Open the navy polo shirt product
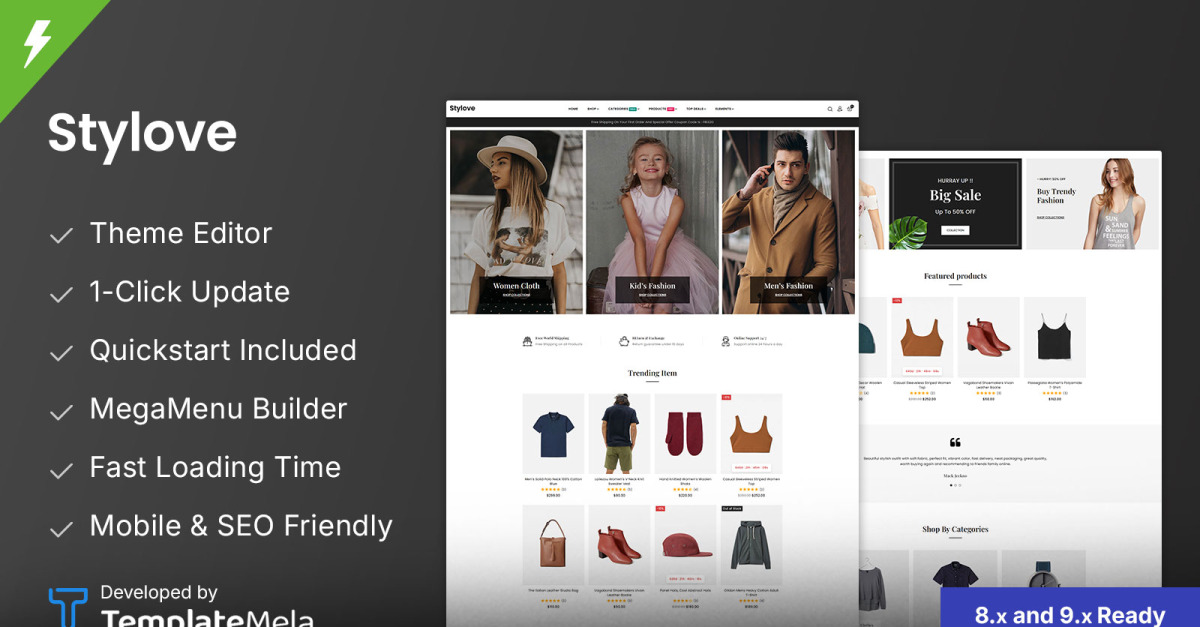Image resolution: width=1200 pixels, height=627 pixels. [x=553, y=433]
